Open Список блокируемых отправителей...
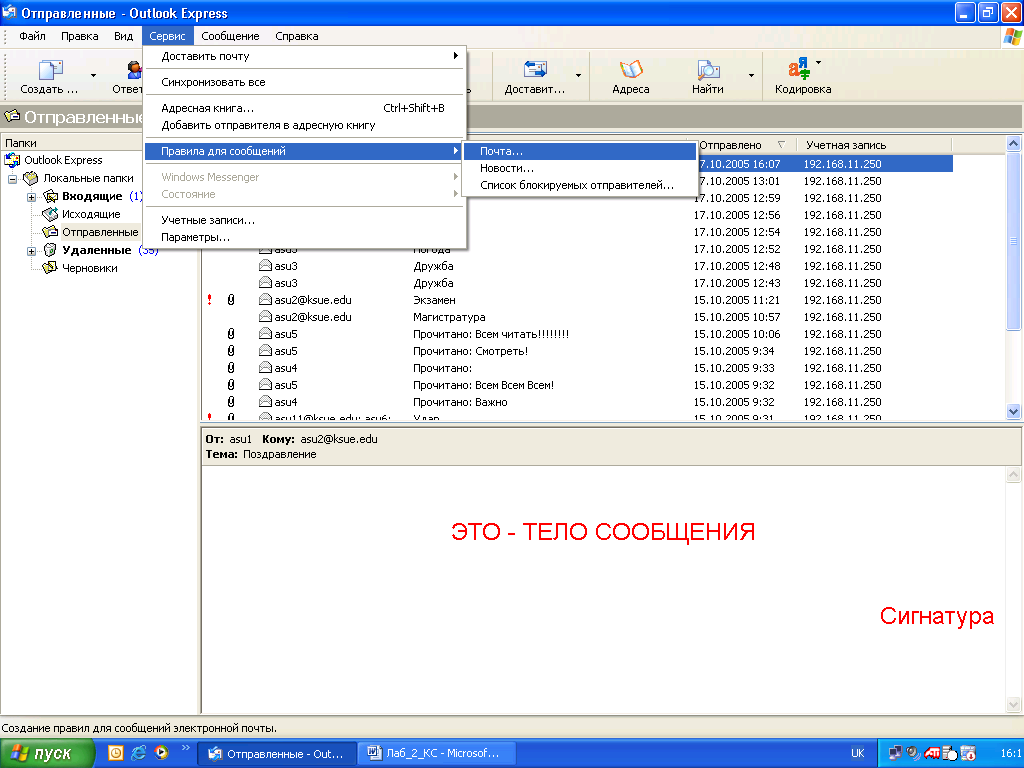The height and width of the screenshot is (768, 1024). coord(579,185)
